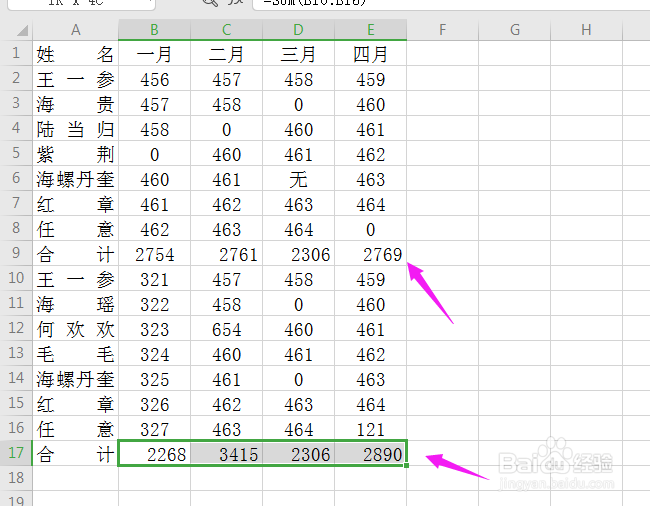Click cell E8 showing 0
650x506 pixels.
[371, 228]
